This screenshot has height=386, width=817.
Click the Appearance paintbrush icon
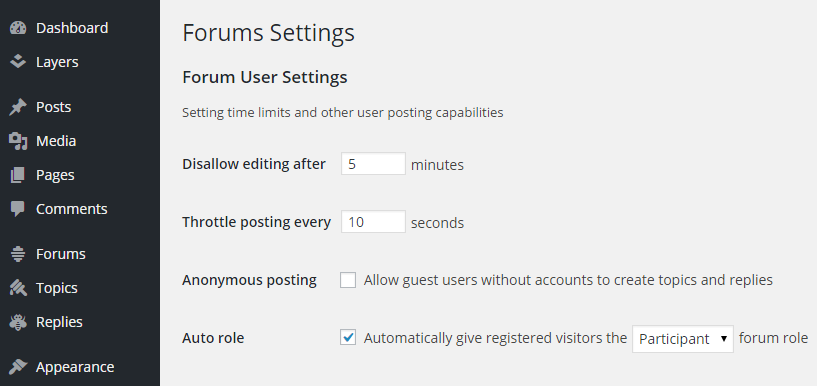(18, 367)
